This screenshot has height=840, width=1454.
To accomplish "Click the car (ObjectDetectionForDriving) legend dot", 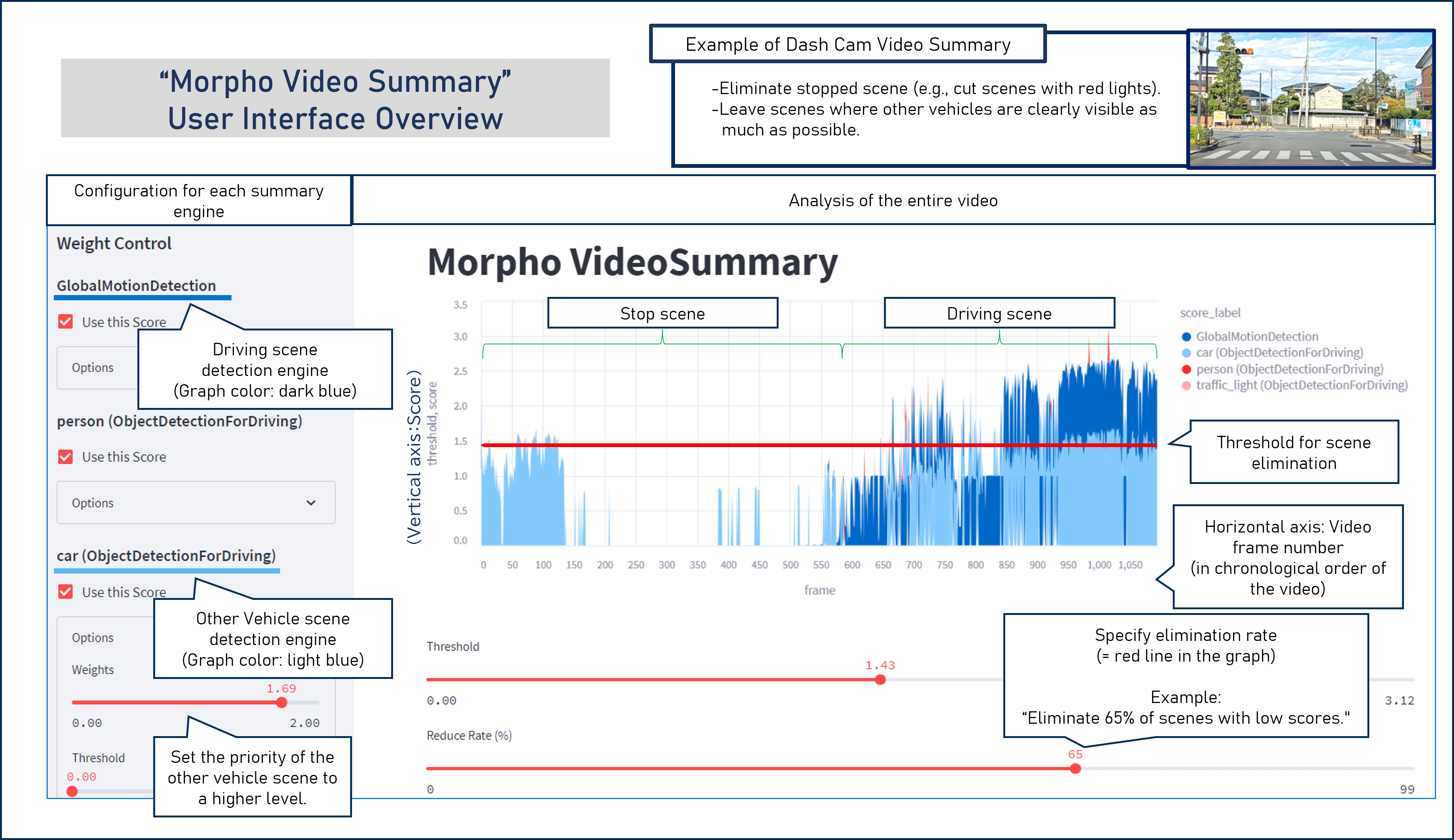I will pos(1186,353).
